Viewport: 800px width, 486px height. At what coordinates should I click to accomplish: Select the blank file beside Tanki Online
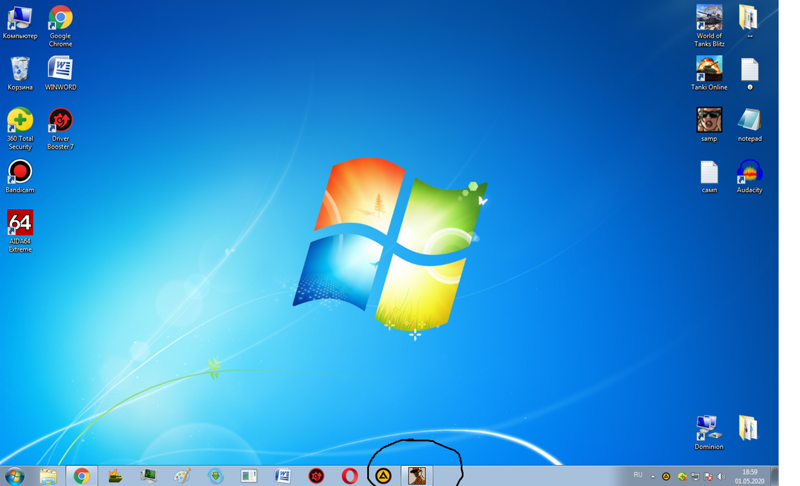click(x=749, y=73)
